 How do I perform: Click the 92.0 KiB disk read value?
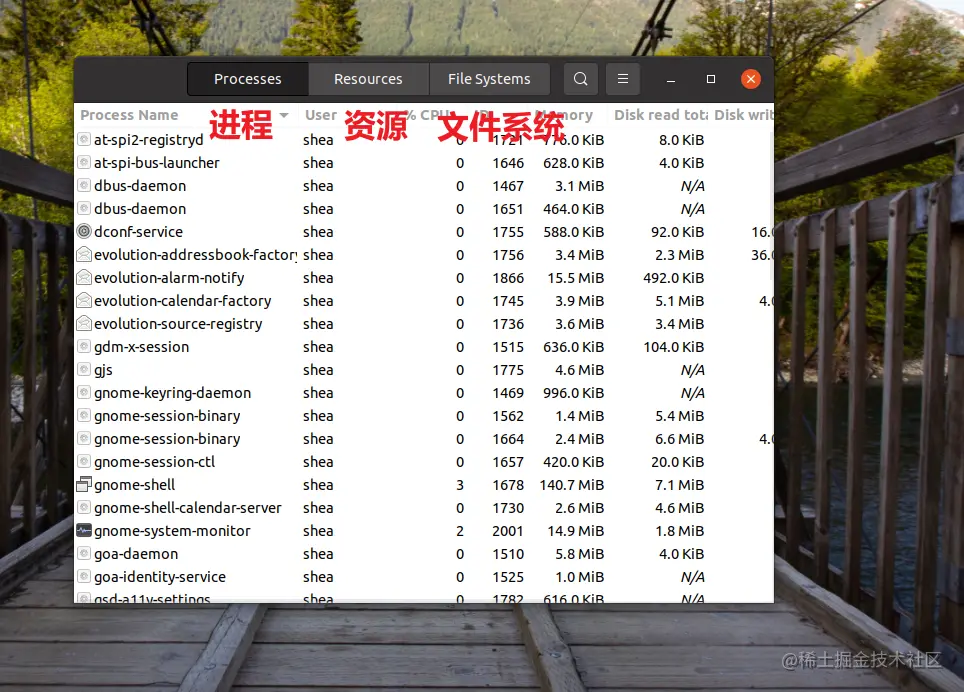678,232
